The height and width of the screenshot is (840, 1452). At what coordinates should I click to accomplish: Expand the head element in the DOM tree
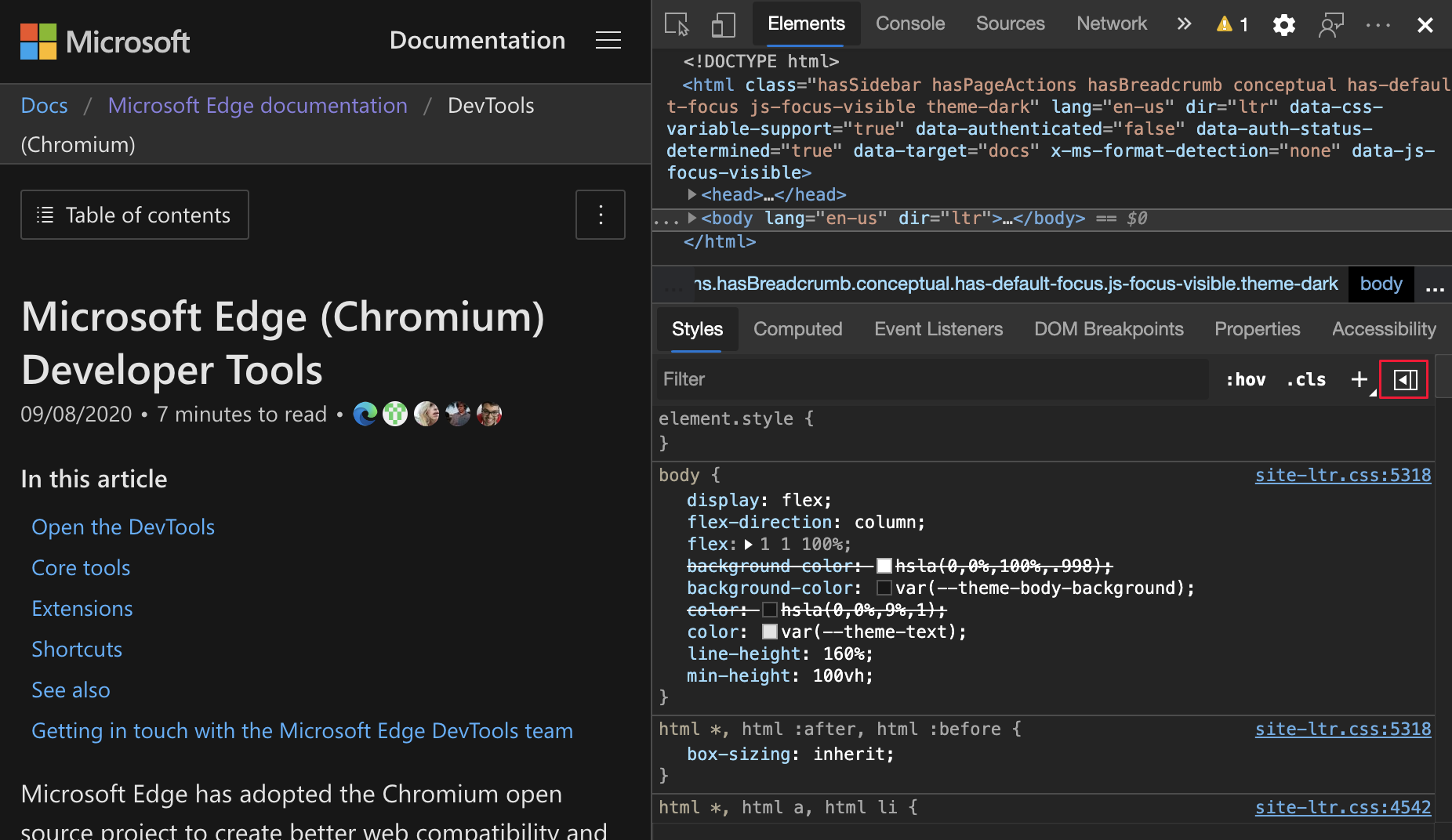693,194
